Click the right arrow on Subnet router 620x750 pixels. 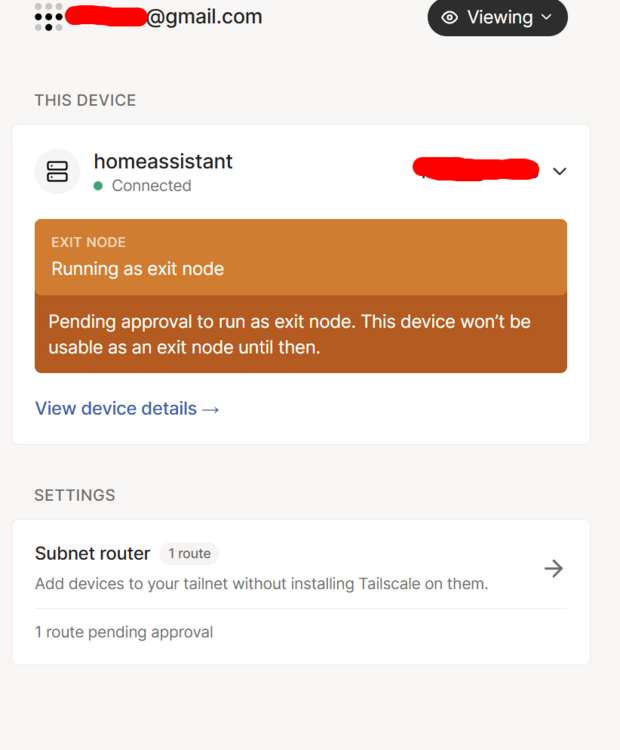(553, 568)
